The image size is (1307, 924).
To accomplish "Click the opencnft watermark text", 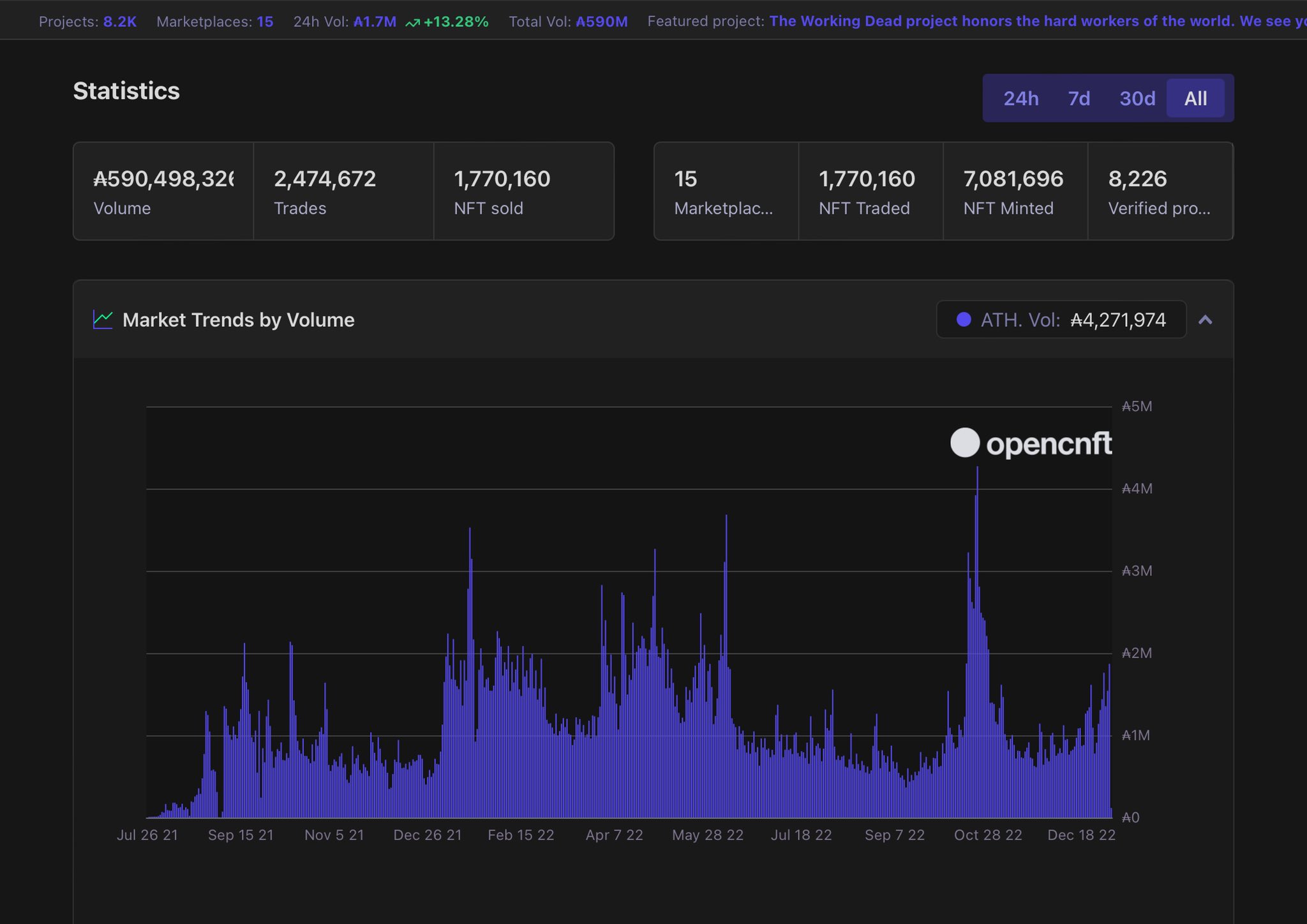I will click(x=1049, y=444).
